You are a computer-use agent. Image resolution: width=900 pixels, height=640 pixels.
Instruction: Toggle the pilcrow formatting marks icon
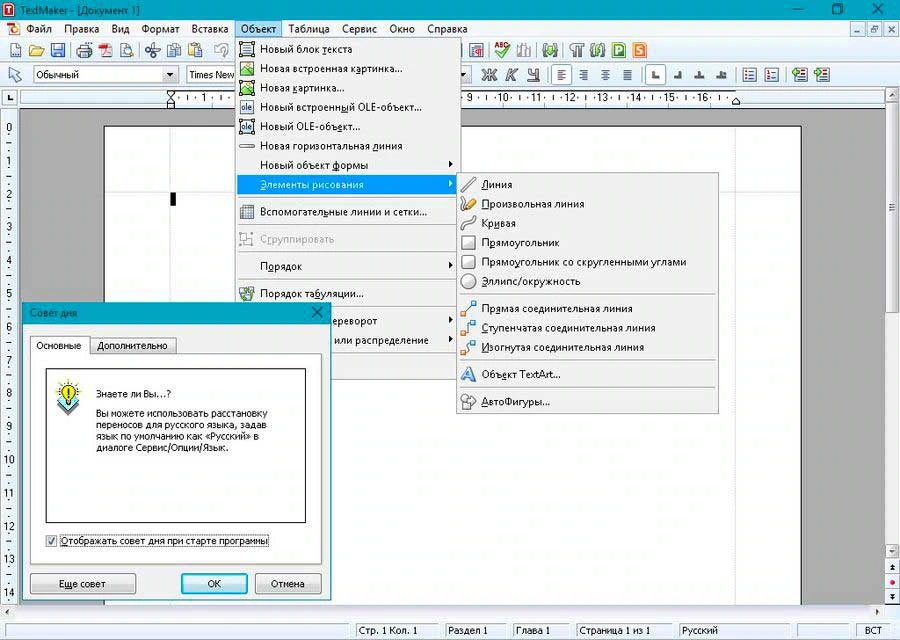[577, 51]
